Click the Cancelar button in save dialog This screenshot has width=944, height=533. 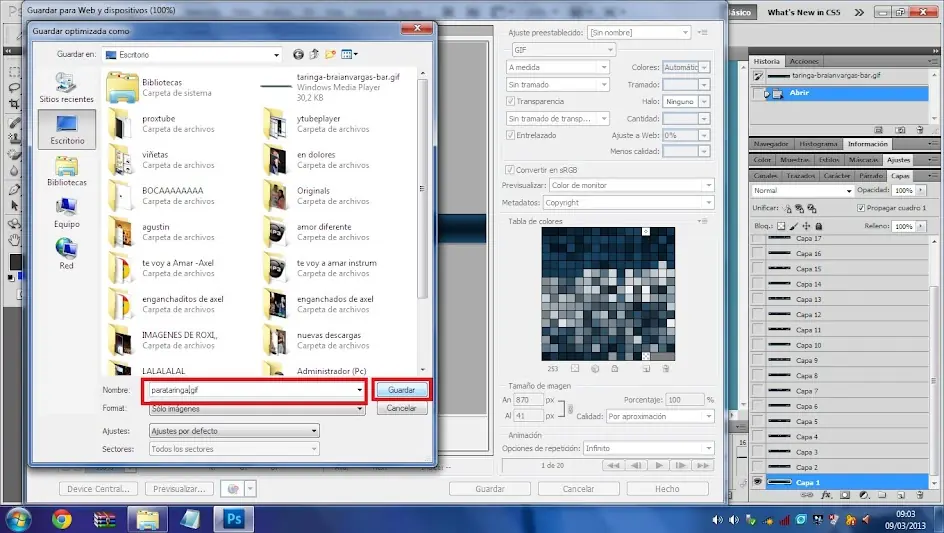402,408
